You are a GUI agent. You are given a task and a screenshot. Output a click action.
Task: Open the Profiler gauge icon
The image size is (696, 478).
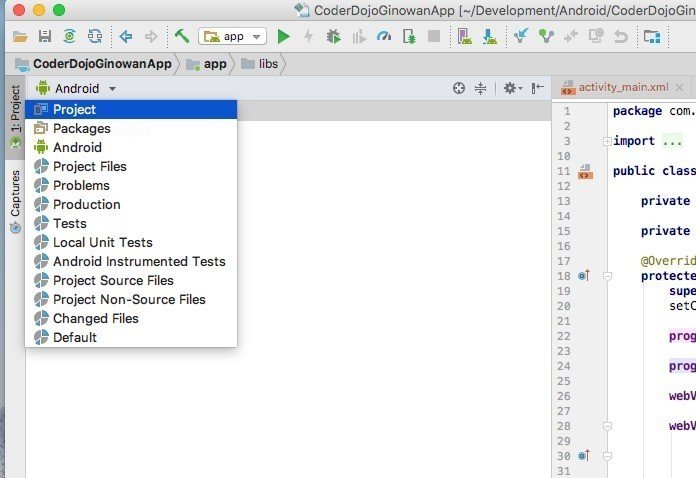click(384, 36)
